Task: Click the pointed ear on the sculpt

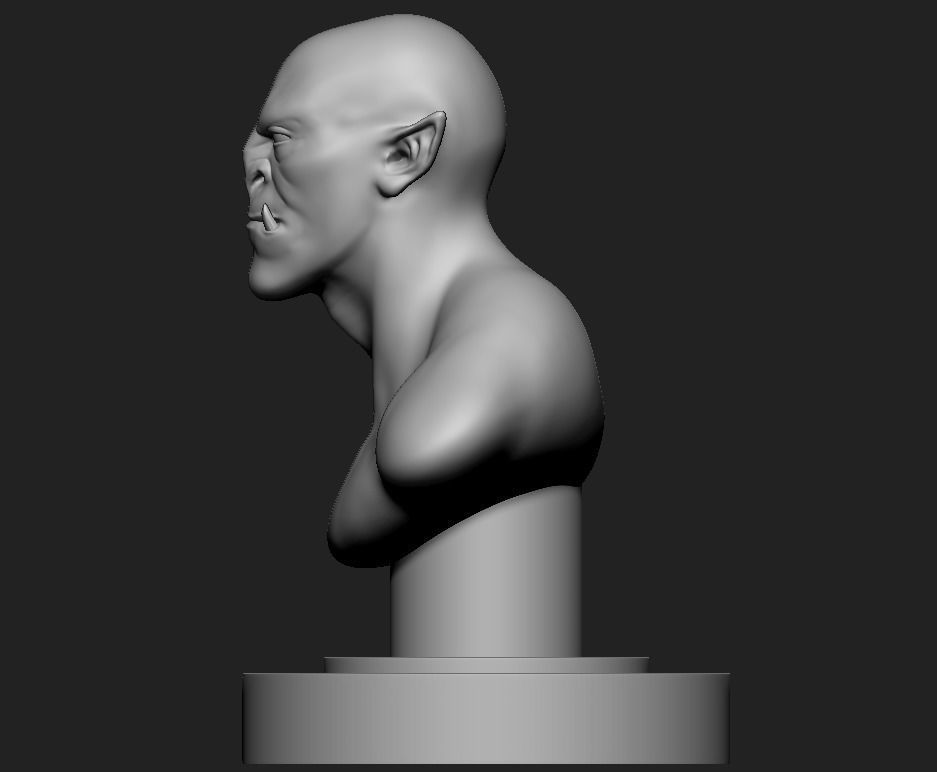Action: [x=412, y=154]
